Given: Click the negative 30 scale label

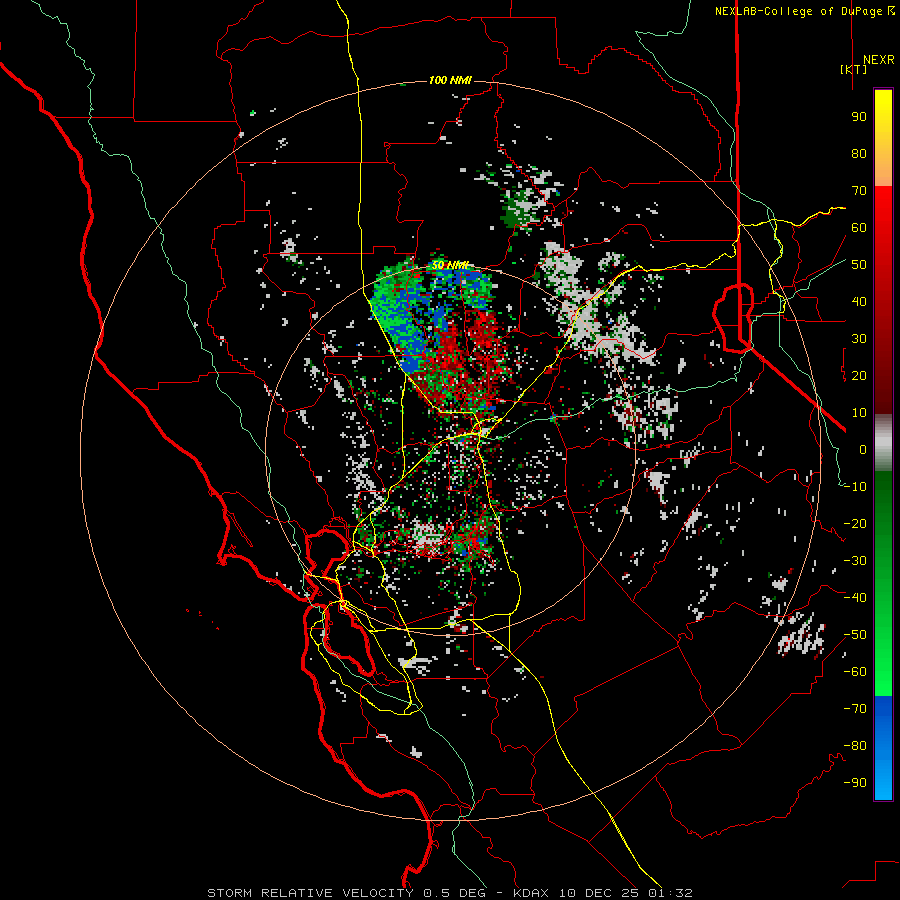Looking at the screenshot, I should [855, 561].
